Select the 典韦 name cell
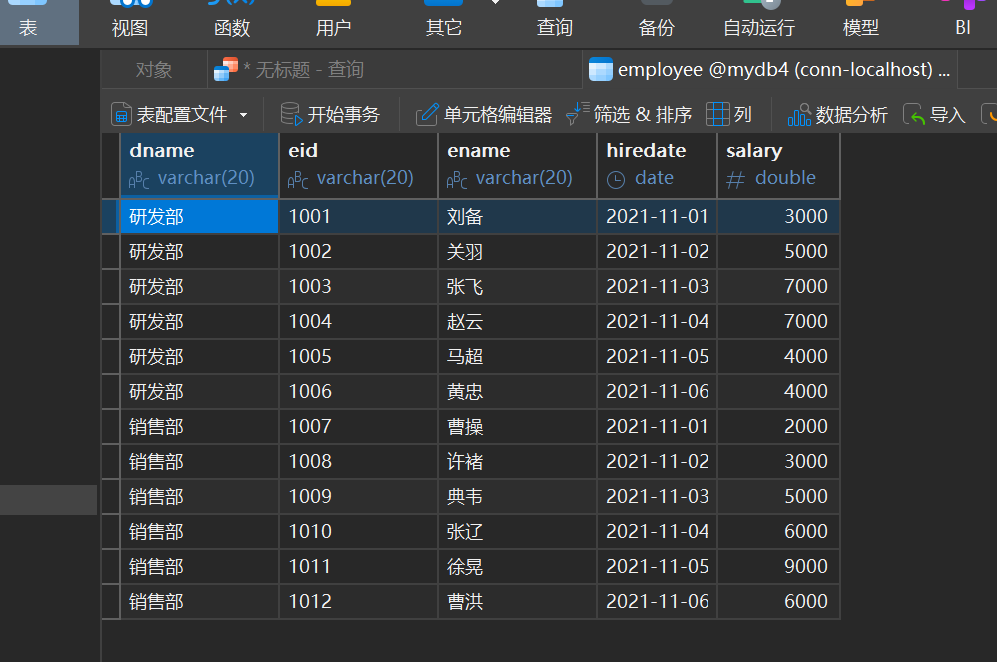Screen dimensions: 997x662 coord(517,496)
